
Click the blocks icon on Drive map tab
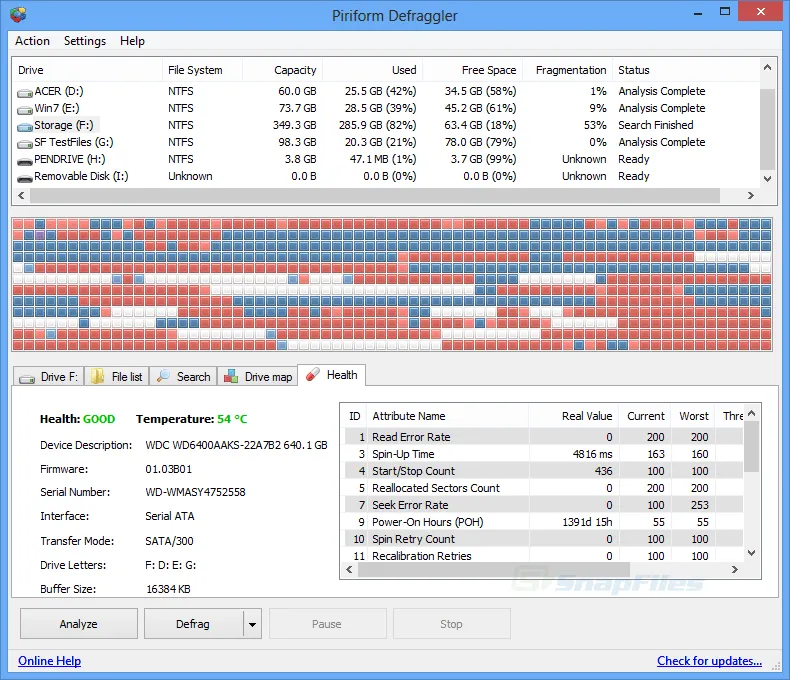231,376
